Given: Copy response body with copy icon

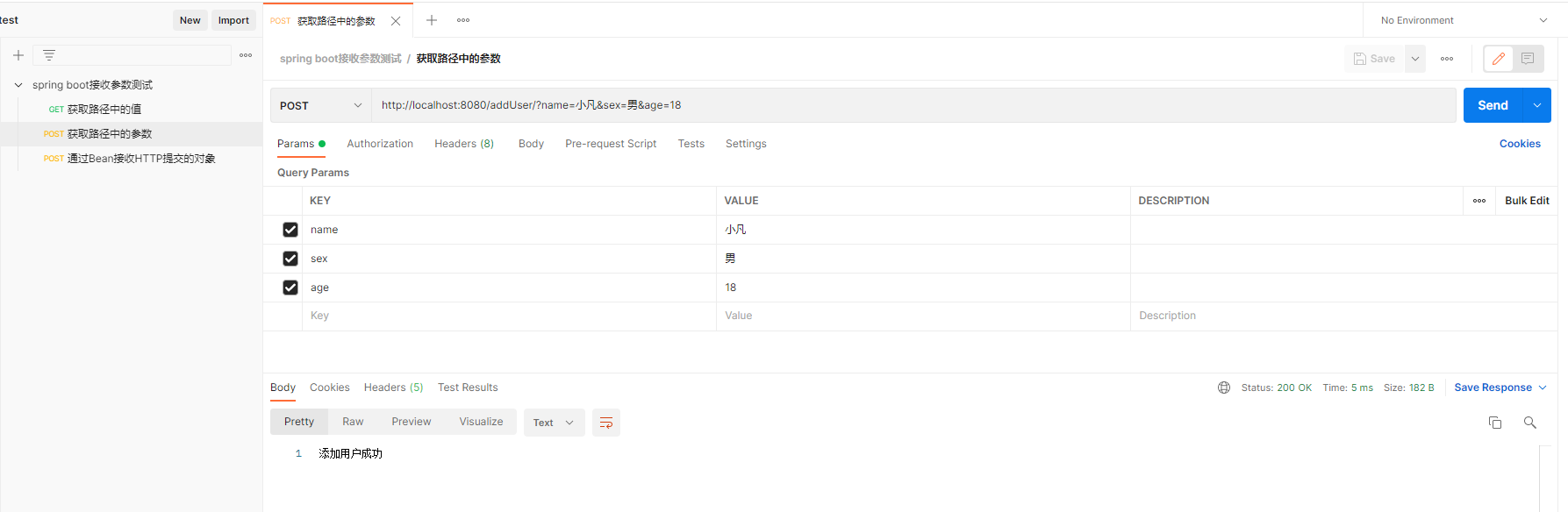Looking at the screenshot, I should coord(1495,423).
